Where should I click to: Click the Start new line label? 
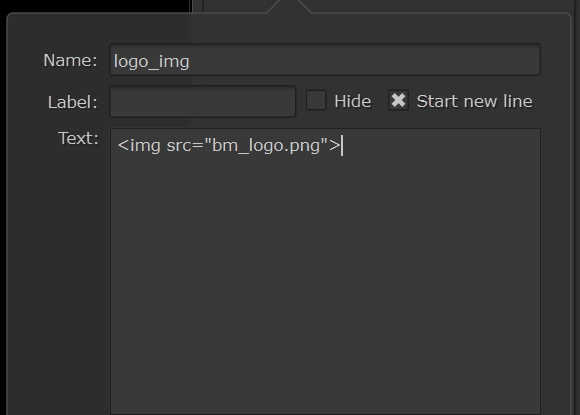tap(475, 101)
